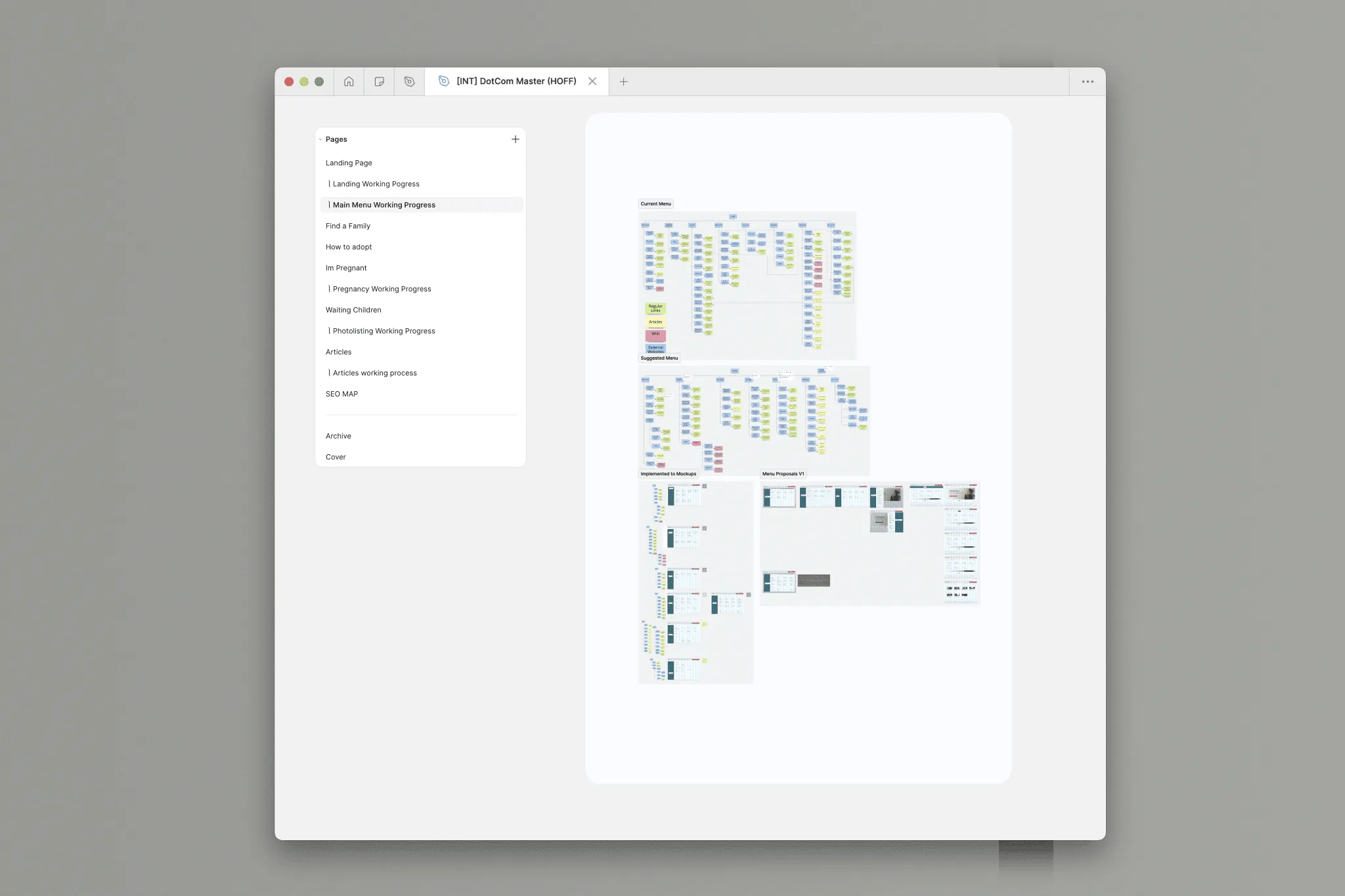Click the Current Menu sitemap thumbnail
Image resolution: width=1345 pixels, height=896 pixels.
(x=747, y=285)
